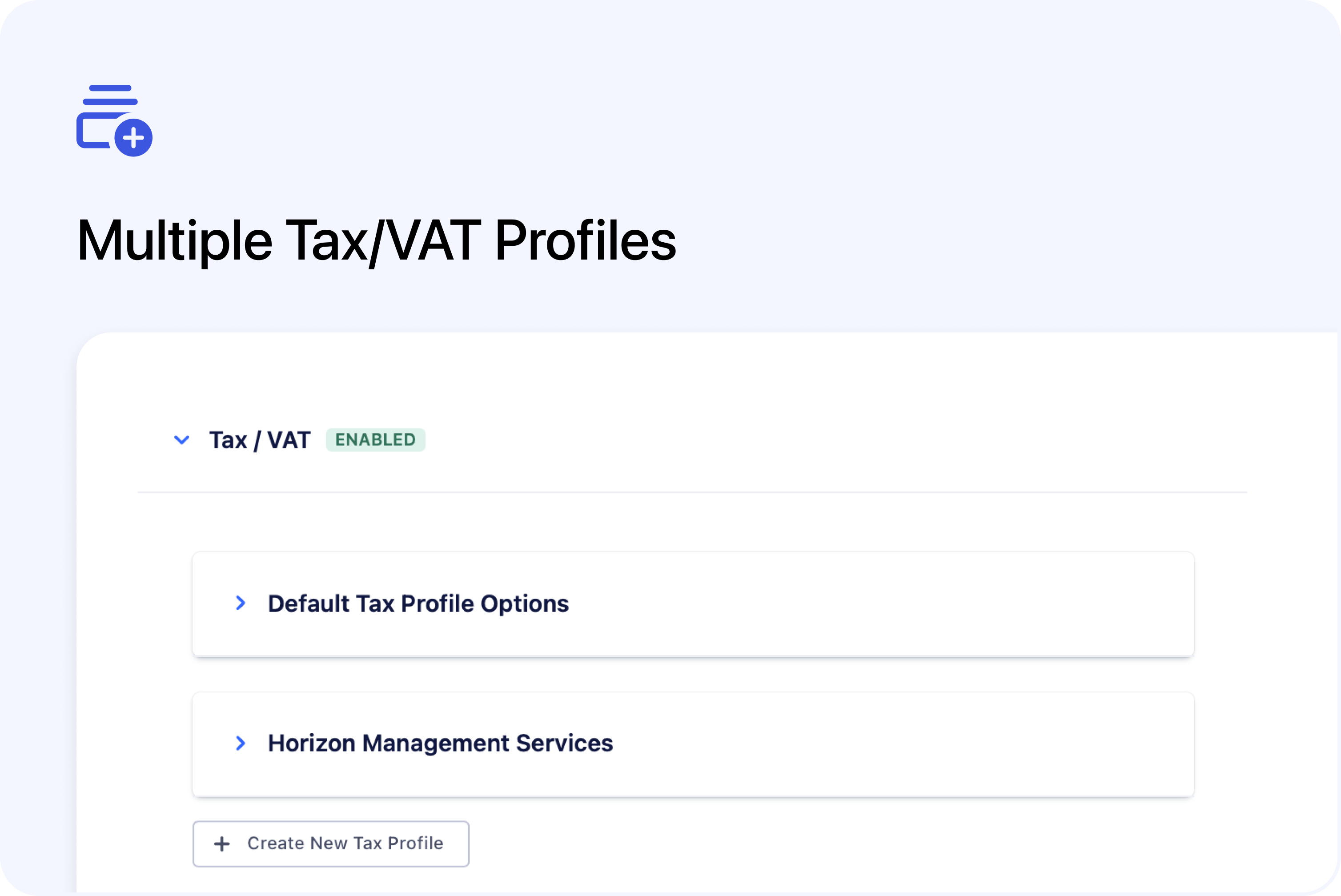Screen dimensions: 1341x896
Task: Click the plus circle badge on the cards icon
Action: click(133, 138)
